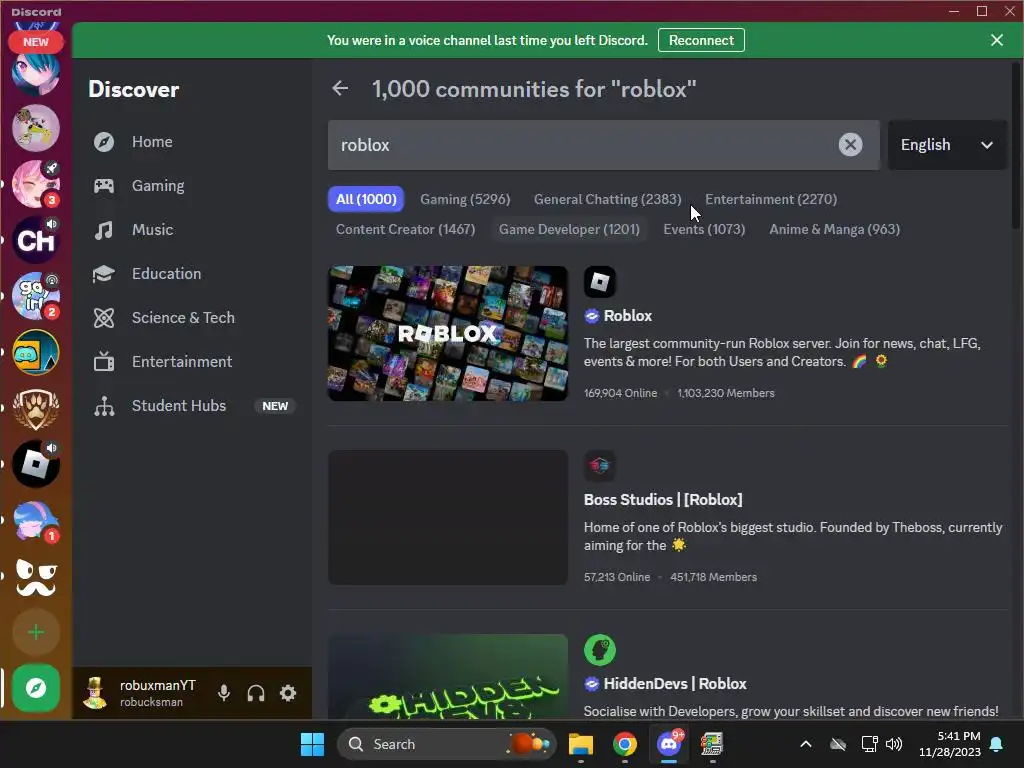1024x768 pixels.
Task: Open the Roblox logo server in sidebar
Action: pos(36,464)
